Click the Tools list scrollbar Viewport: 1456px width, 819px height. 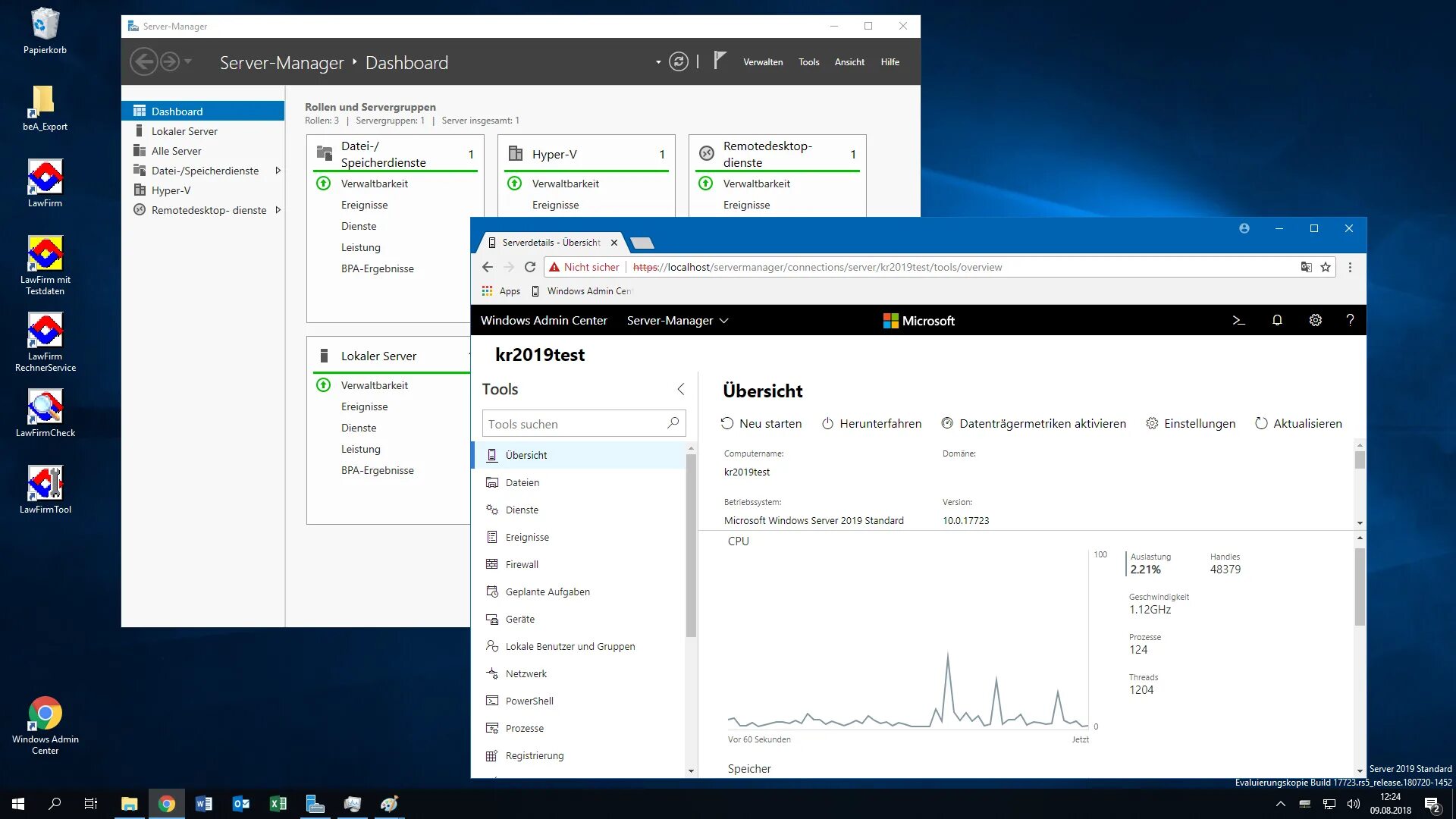tap(691, 546)
